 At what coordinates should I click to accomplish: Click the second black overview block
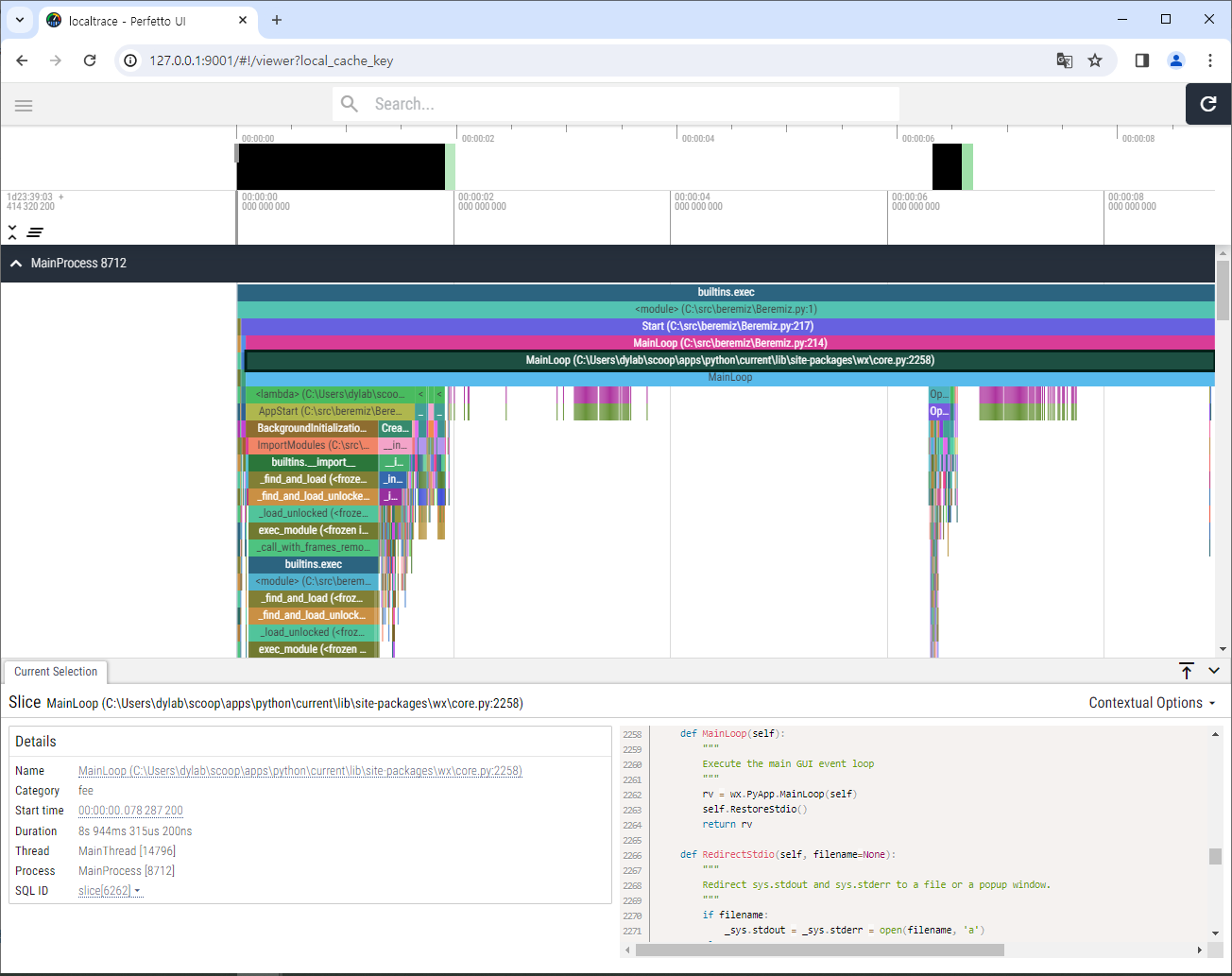click(947, 167)
